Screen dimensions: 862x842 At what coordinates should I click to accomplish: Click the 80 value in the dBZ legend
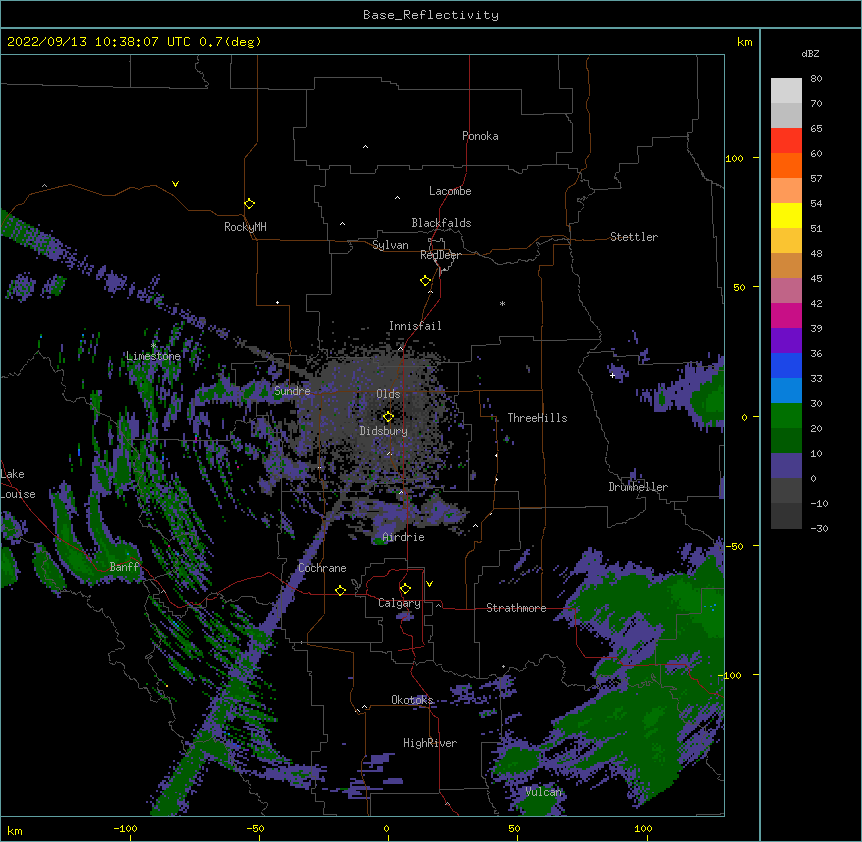(816, 78)
